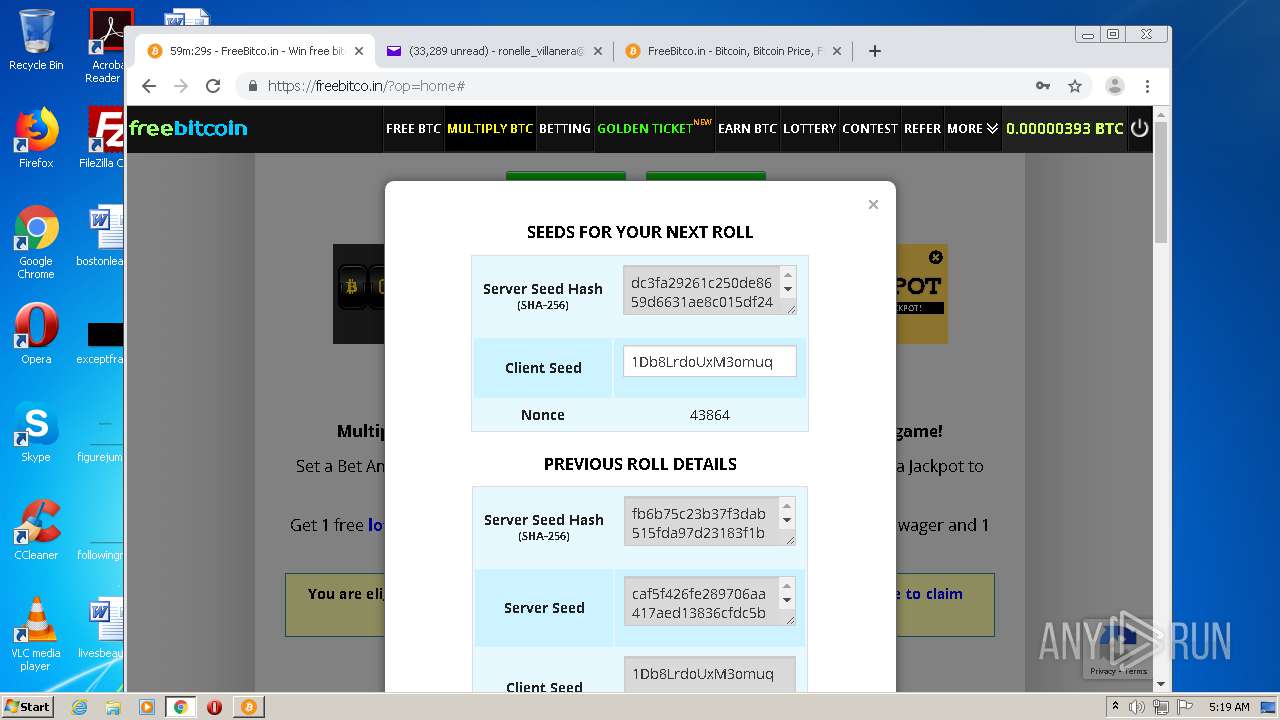The image size is (1280, 720).
Task: Click the Nonce value 43864
Action: (x=710, y=415)
